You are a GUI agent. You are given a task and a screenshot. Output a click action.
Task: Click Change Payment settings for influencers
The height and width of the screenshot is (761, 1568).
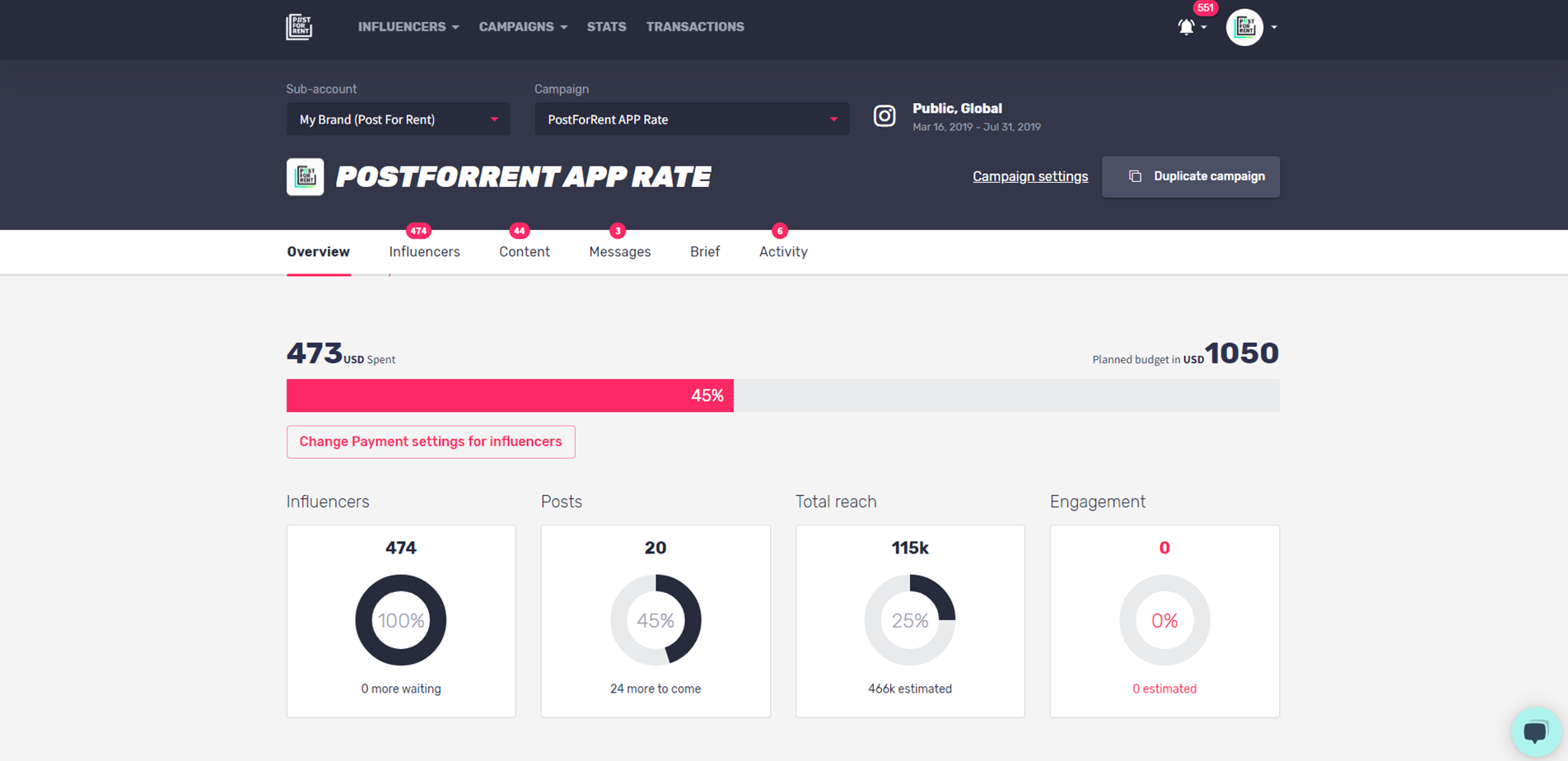point(431,441)
